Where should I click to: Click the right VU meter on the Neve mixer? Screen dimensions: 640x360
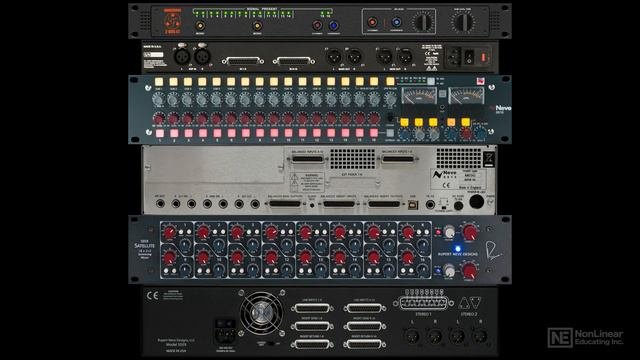pos(466,96)
